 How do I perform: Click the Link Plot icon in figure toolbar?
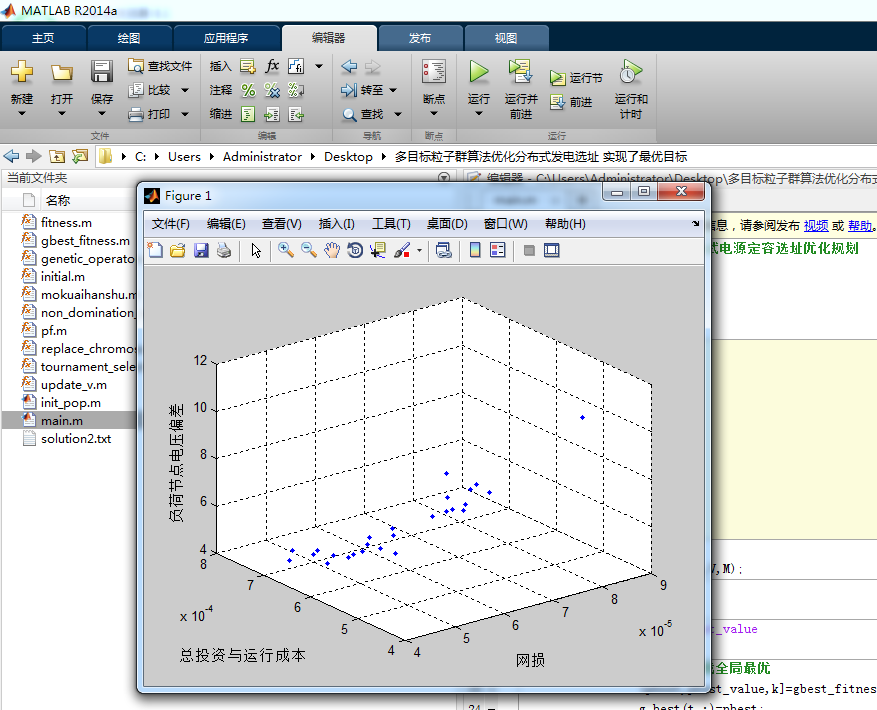pos(444,250)
